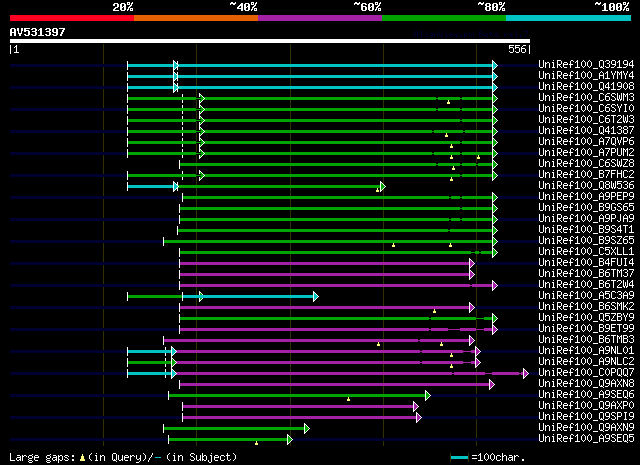Screen dimensions: 640x465
Task: Select UniRef100_B9ET99 subject name
Action: [x=586, y=329]
